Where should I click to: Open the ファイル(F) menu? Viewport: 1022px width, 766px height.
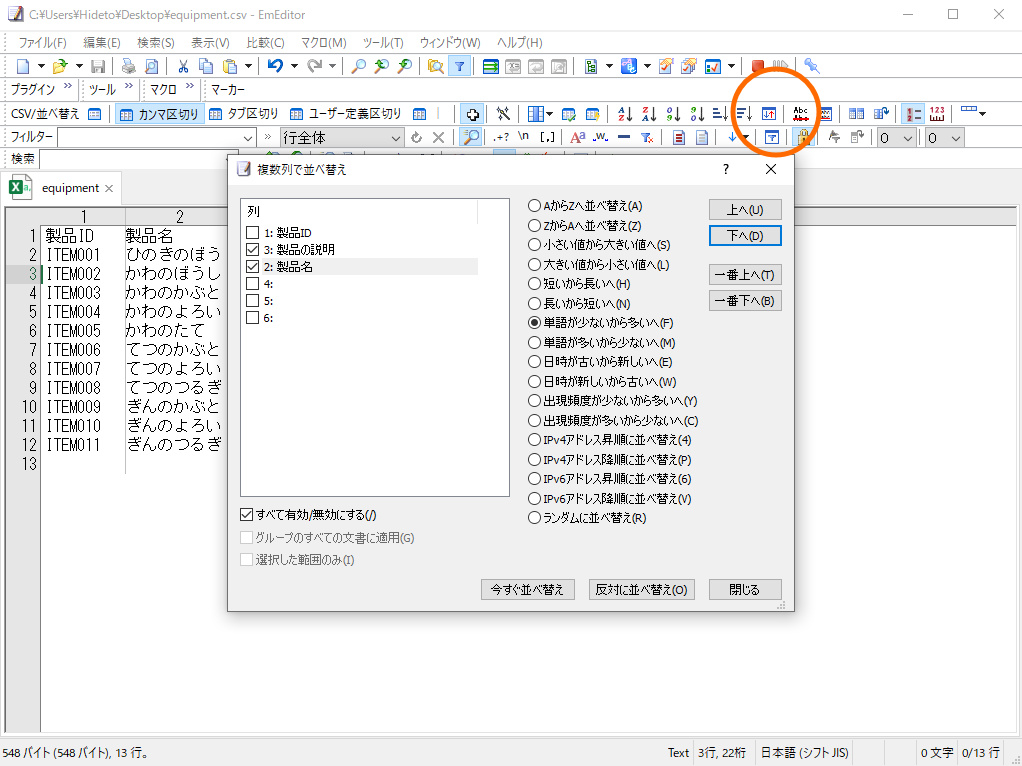tap(42, 42)
